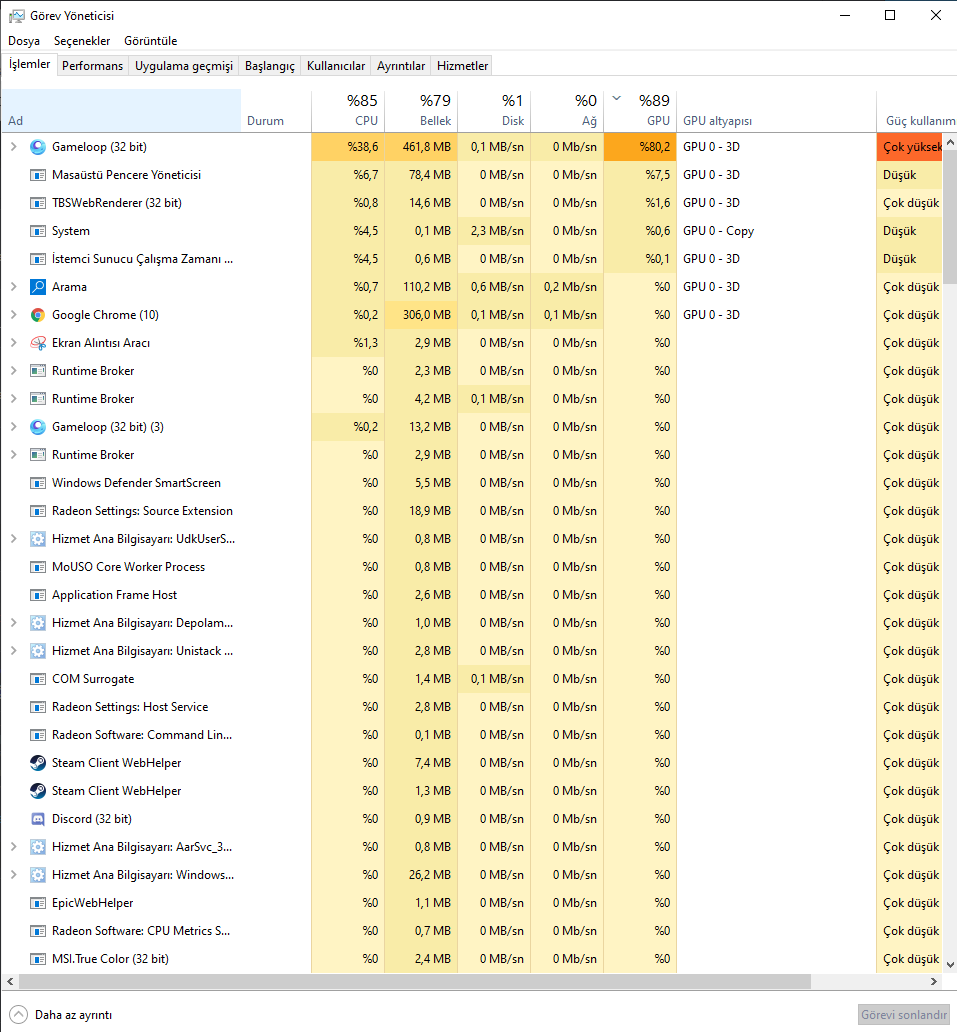
Task: Expand the top Gameloop (32 bit) process group
Action: tap(13, 147)
